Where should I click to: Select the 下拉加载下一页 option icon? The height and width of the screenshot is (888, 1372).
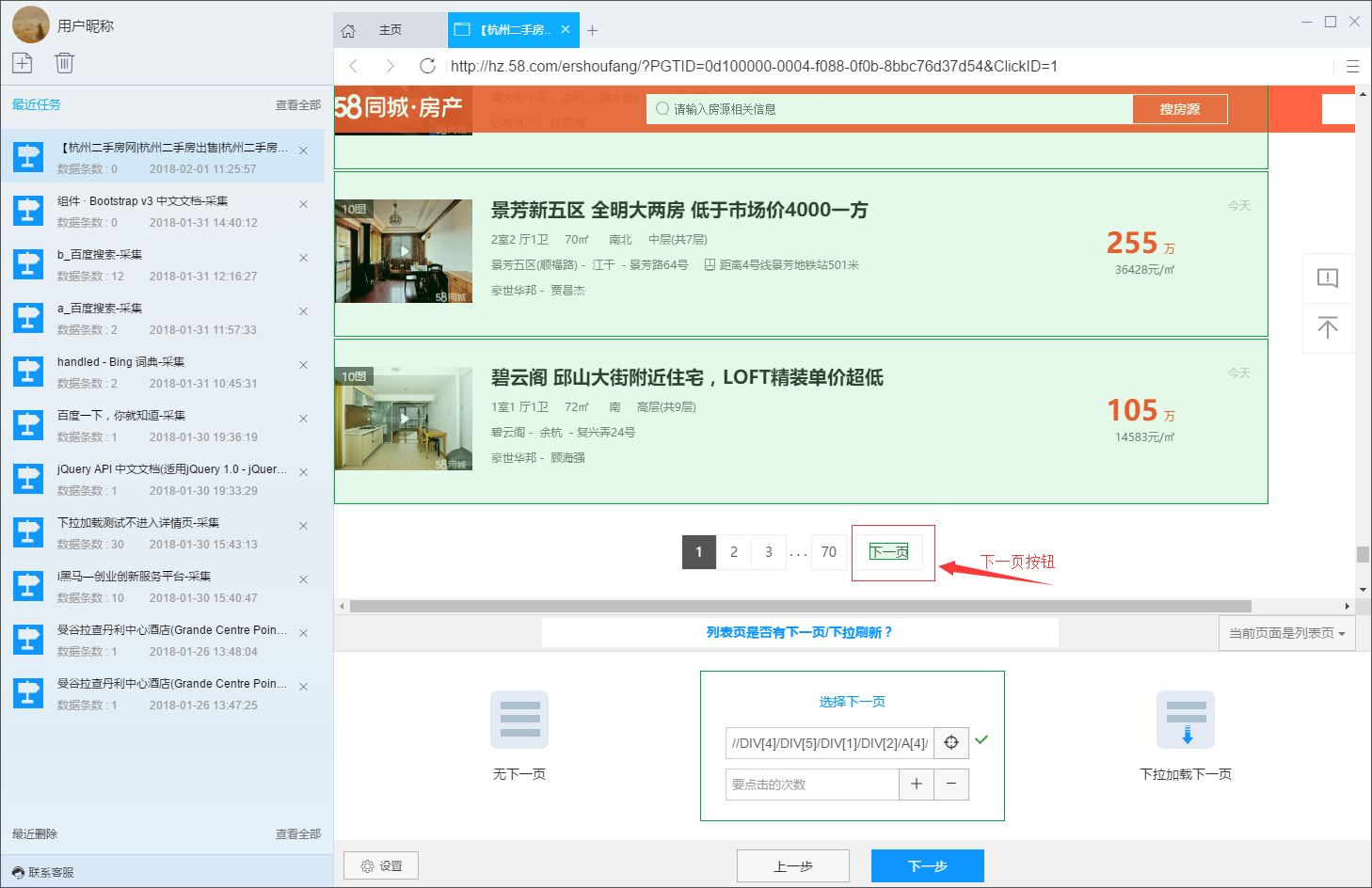[x=1186, y=720]
